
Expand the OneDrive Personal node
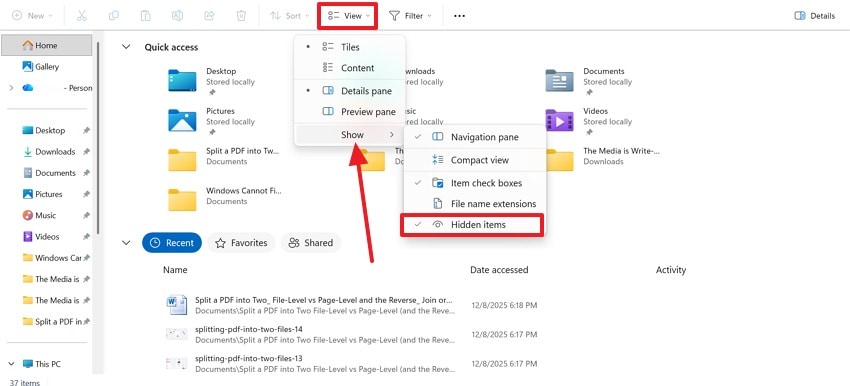pyautogui.click(x=11, y=88)
